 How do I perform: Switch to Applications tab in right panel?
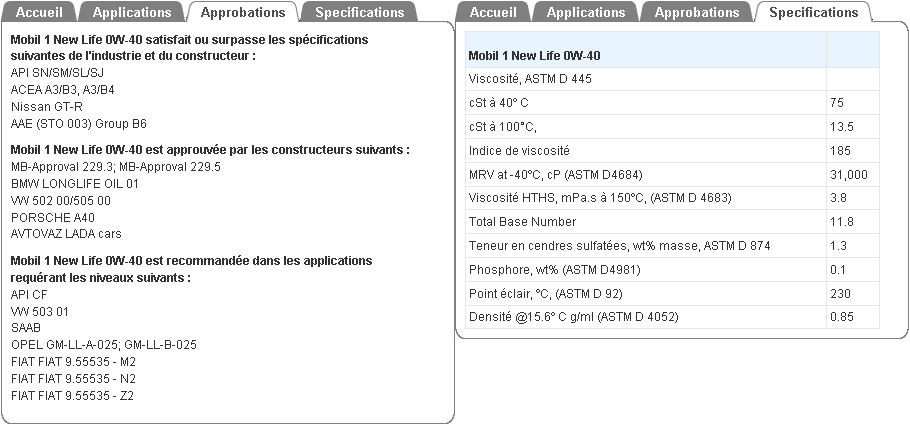(x=586, y=13)
